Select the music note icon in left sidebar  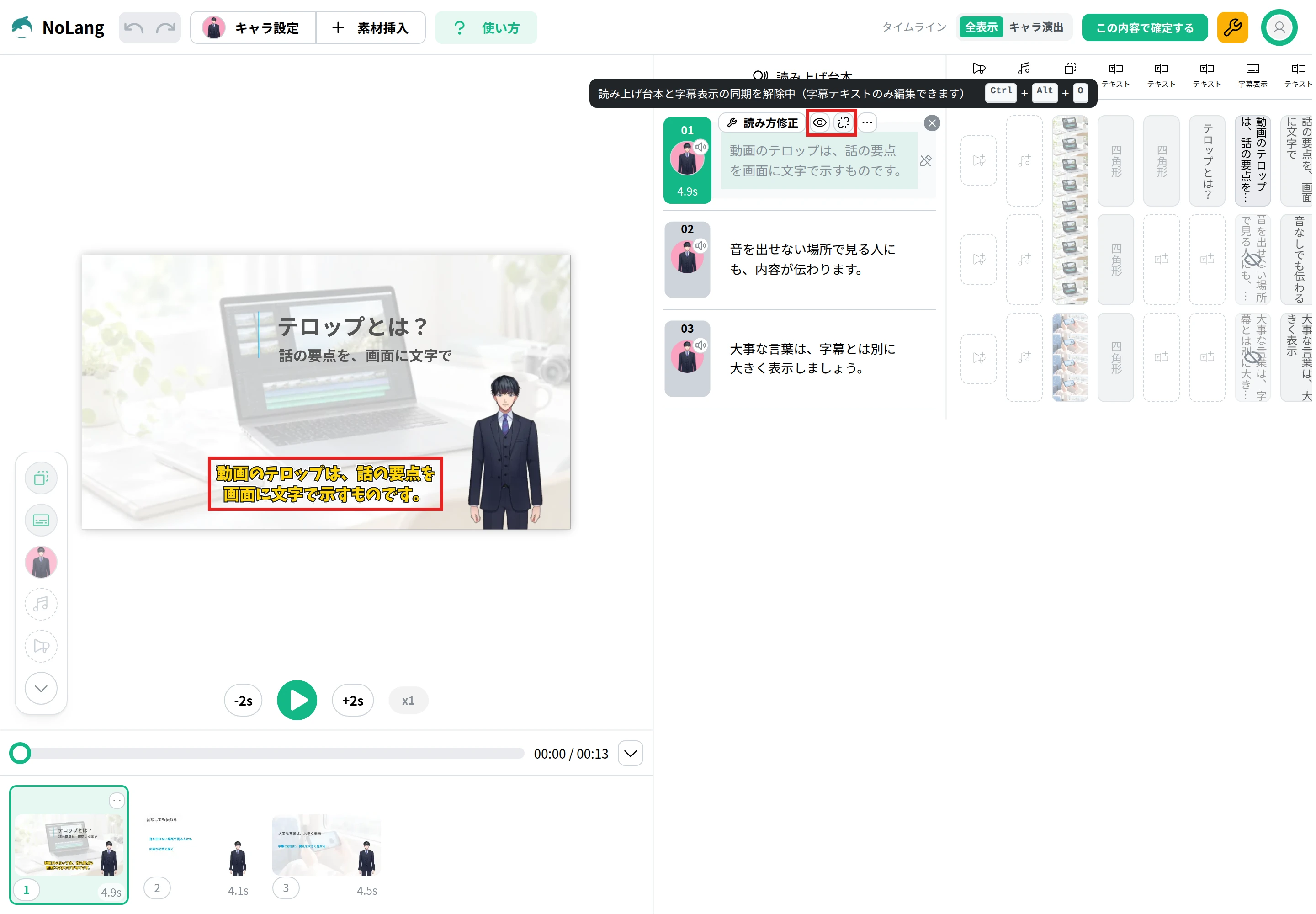pos(41,604)
